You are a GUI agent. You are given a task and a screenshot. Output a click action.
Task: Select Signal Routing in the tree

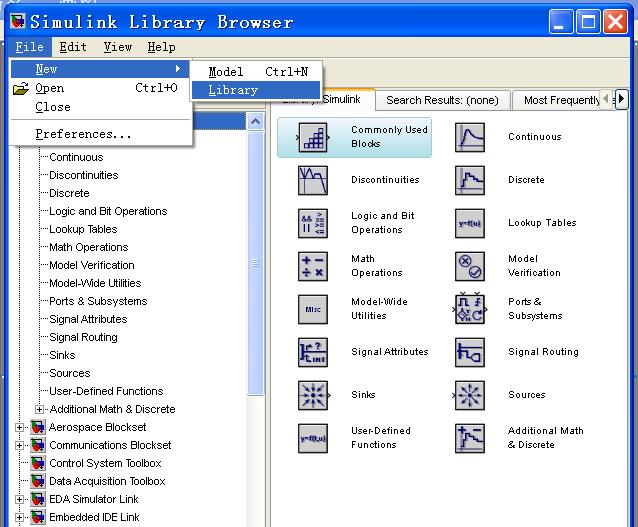(x=83, y=337)
